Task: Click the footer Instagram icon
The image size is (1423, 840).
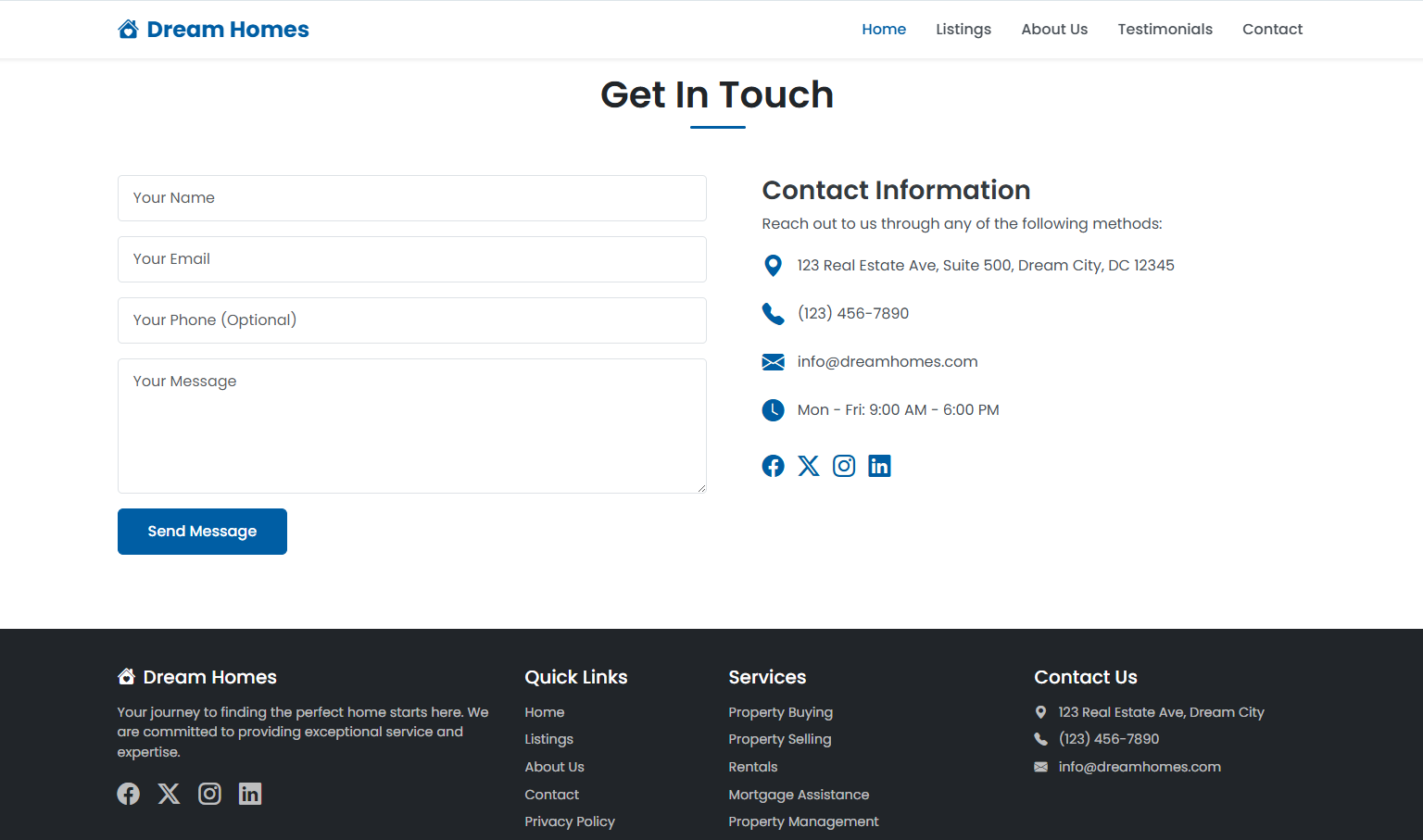Action: 209,794
